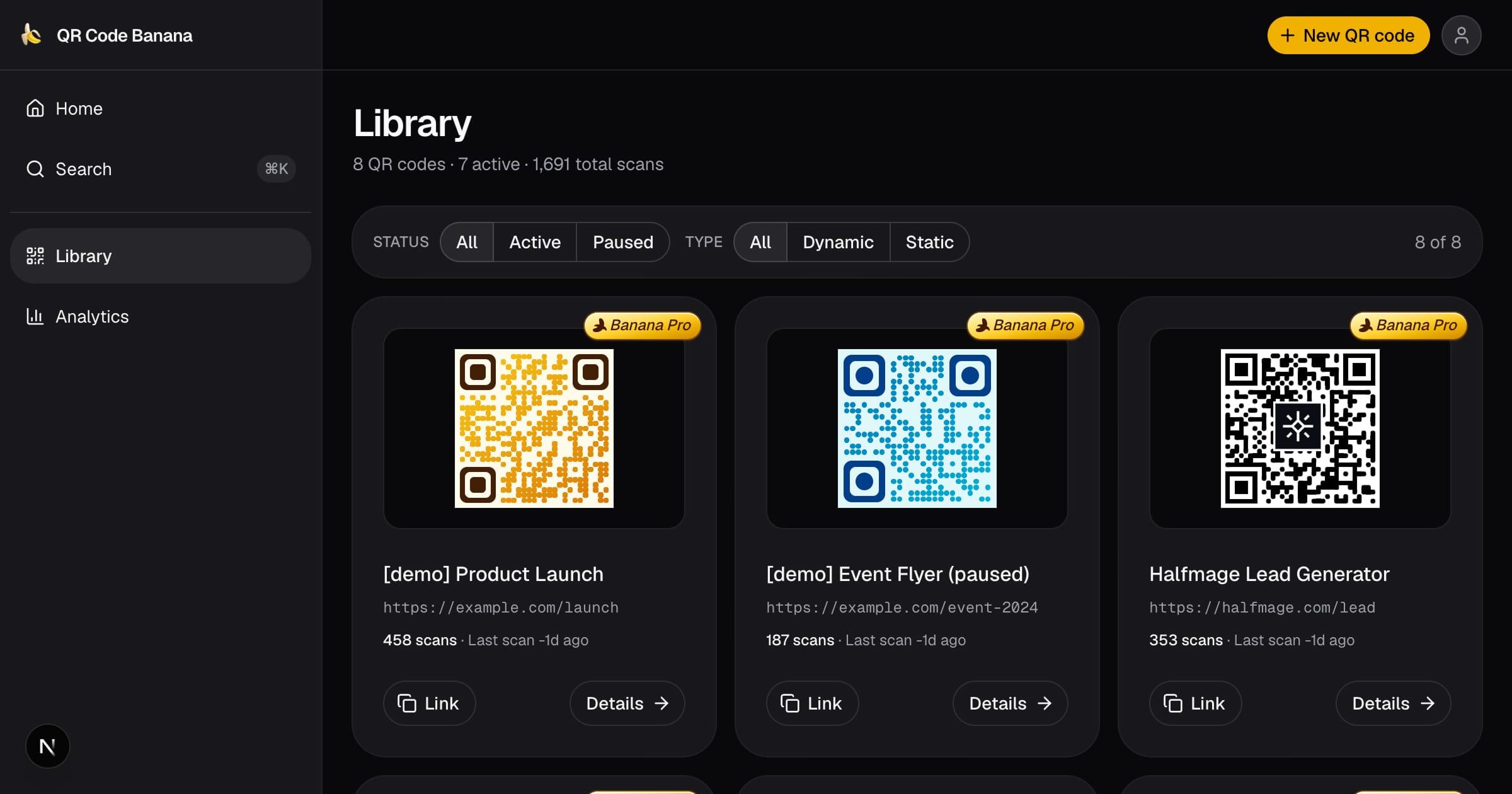Click QR Code Banana brand title
This screenshot has width=1512, height=794.
tap(125, 35)
